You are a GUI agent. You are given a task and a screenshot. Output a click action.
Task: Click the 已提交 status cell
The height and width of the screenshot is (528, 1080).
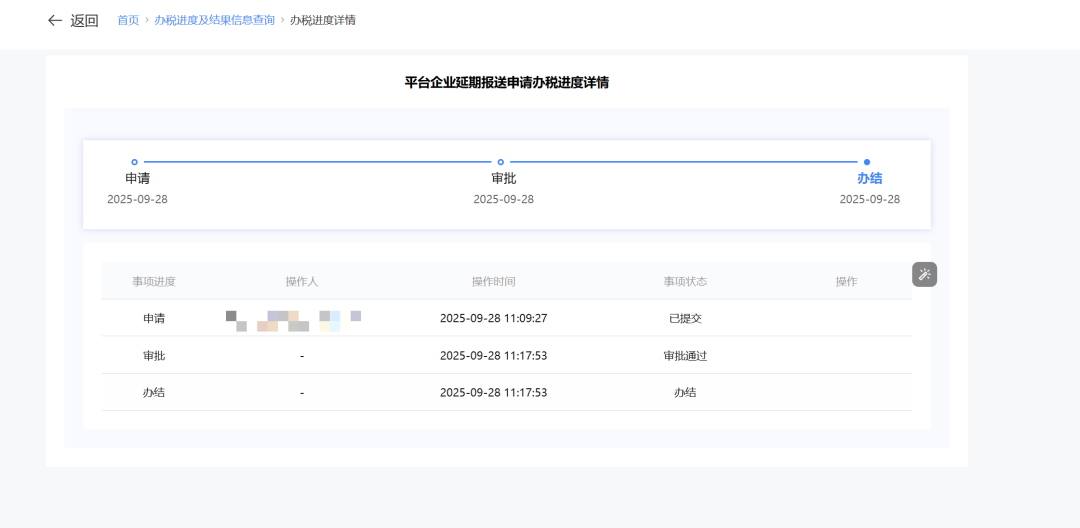coord(685,319)
